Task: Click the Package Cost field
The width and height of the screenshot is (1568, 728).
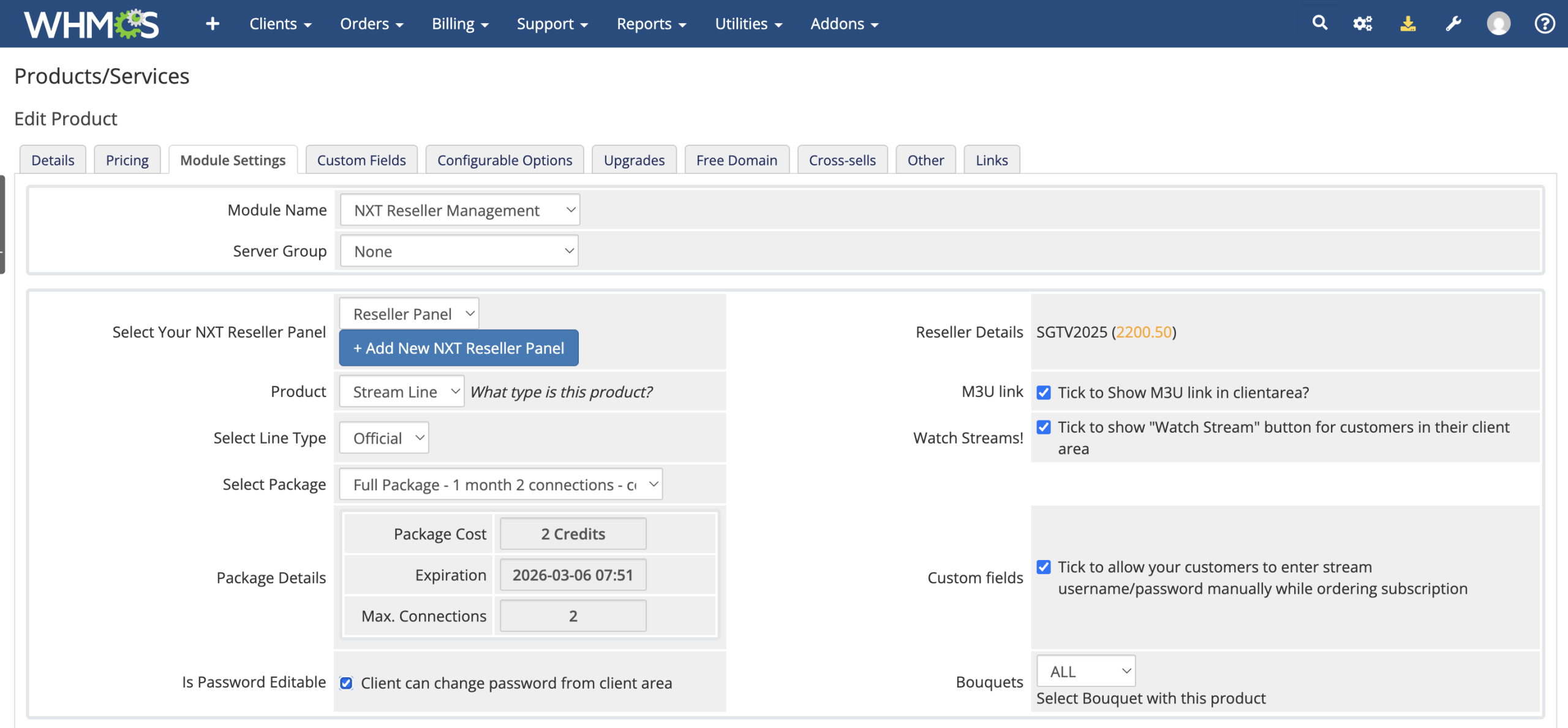Action: (x=573, y=534)
